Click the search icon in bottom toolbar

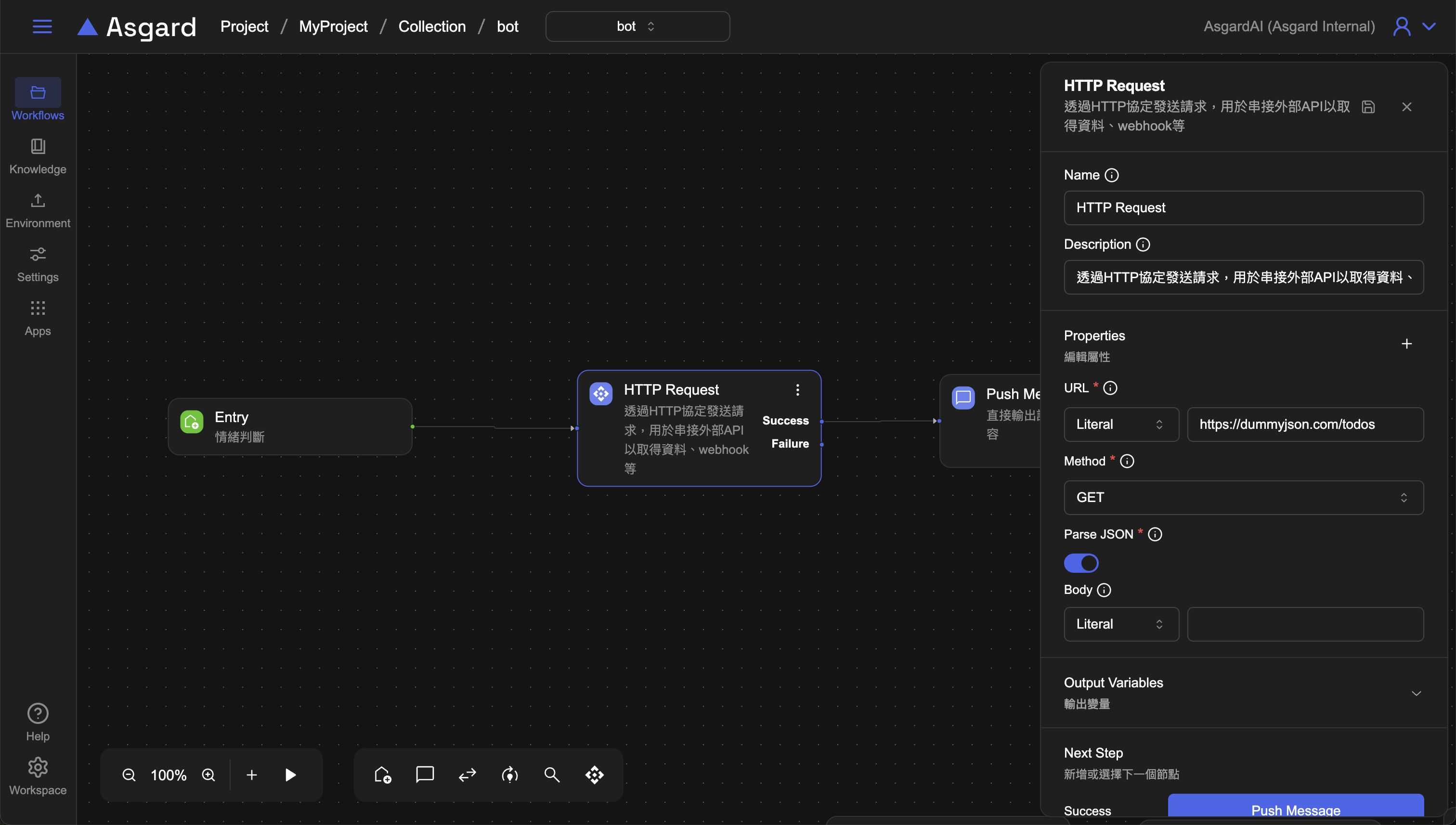tap(551, 774)
